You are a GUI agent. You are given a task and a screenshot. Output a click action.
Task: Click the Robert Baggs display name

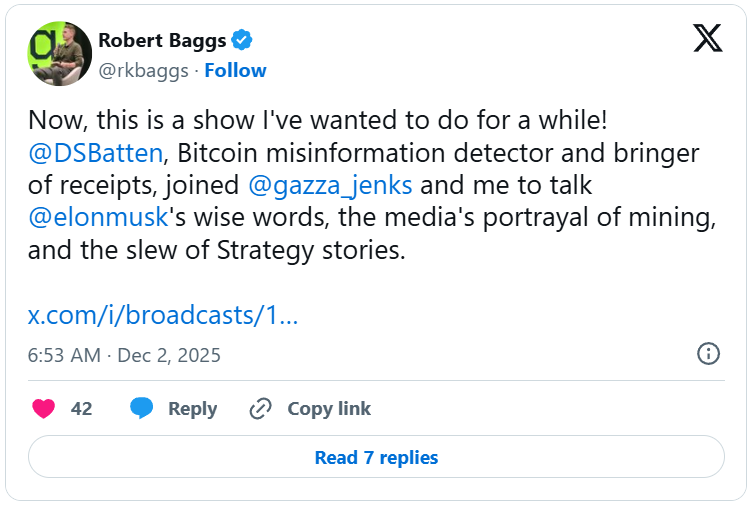click(x=161, y=40)
